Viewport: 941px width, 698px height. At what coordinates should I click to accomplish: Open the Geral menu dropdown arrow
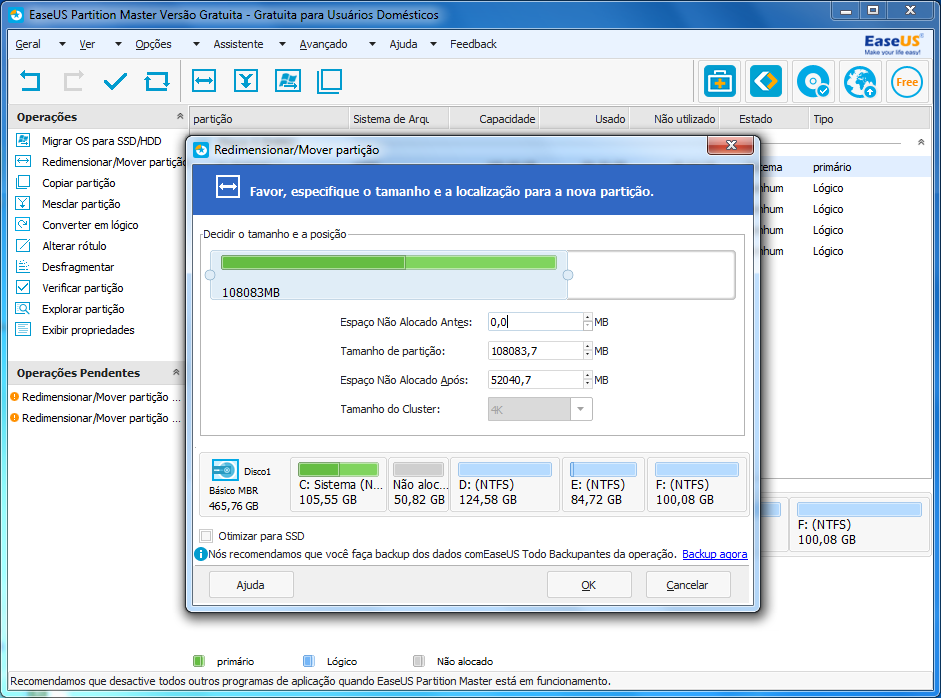coord(62,44)
